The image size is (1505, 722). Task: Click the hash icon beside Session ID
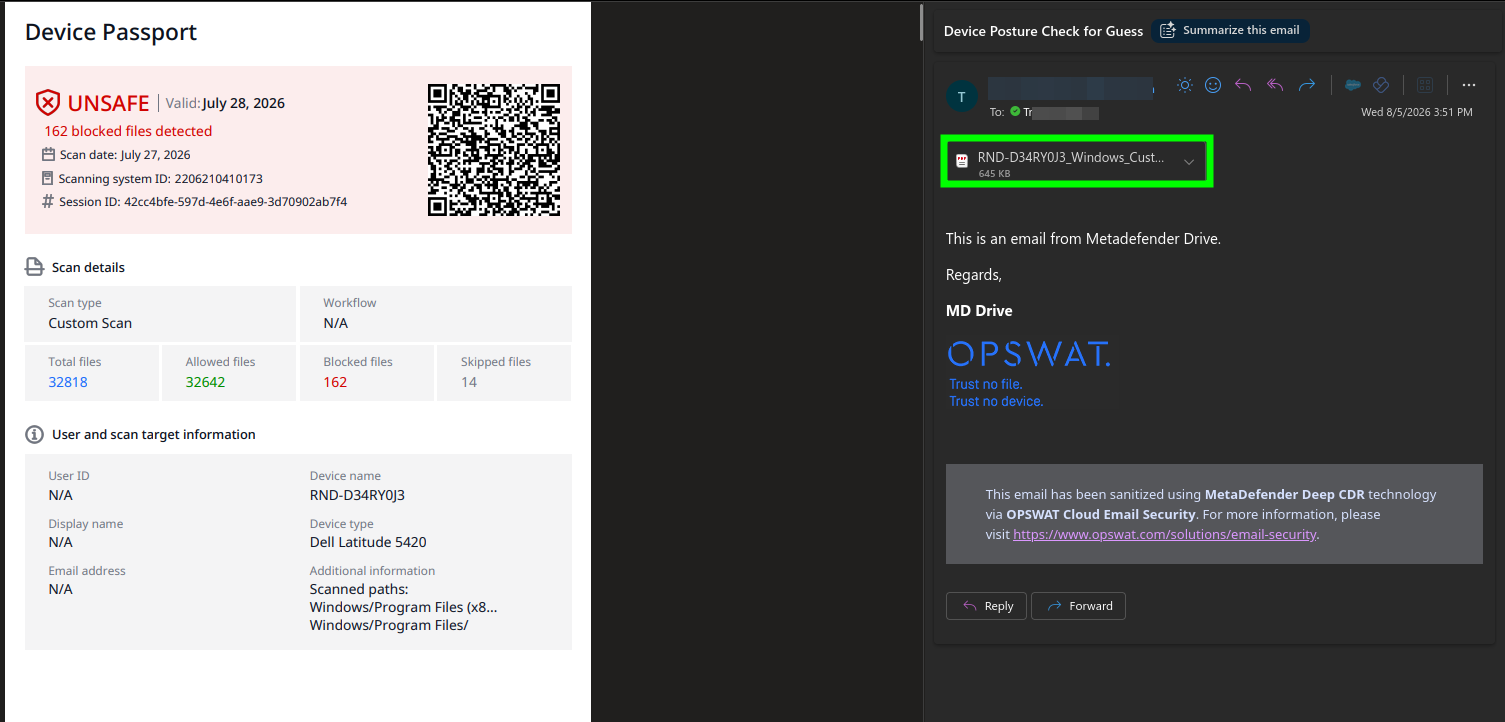click(48, 202)
